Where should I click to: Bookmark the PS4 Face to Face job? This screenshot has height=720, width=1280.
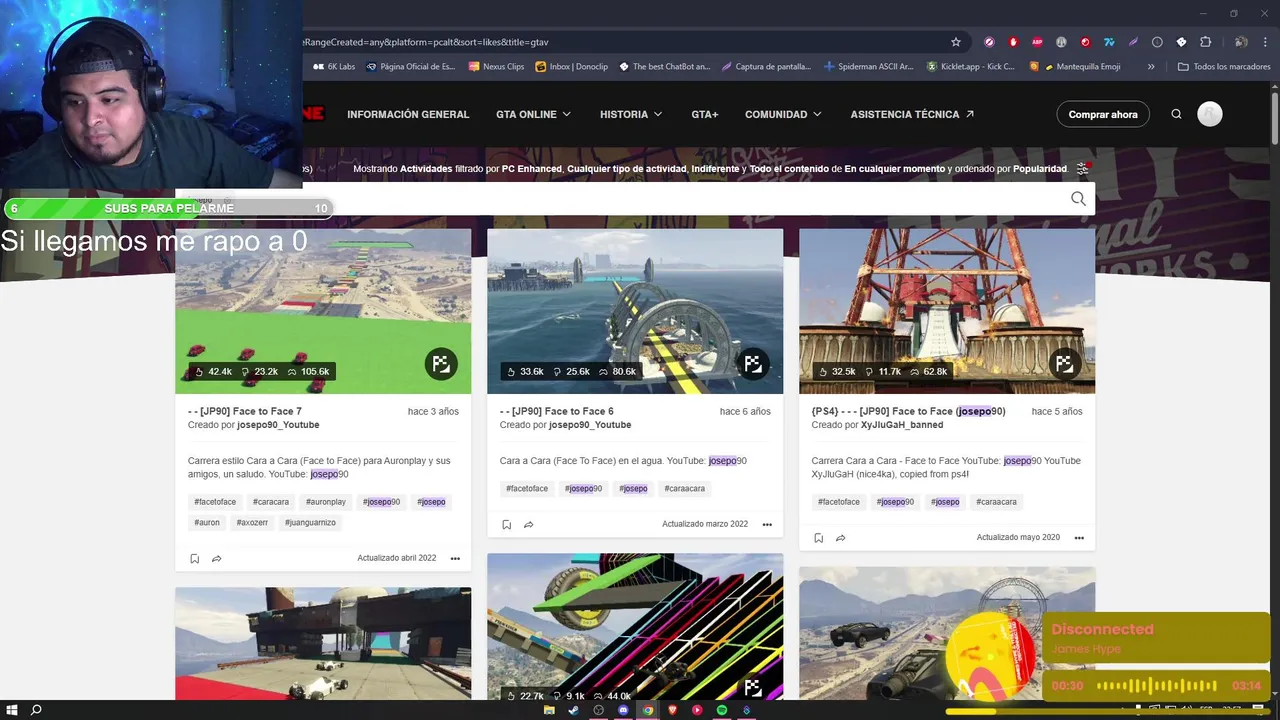[818, 538]
